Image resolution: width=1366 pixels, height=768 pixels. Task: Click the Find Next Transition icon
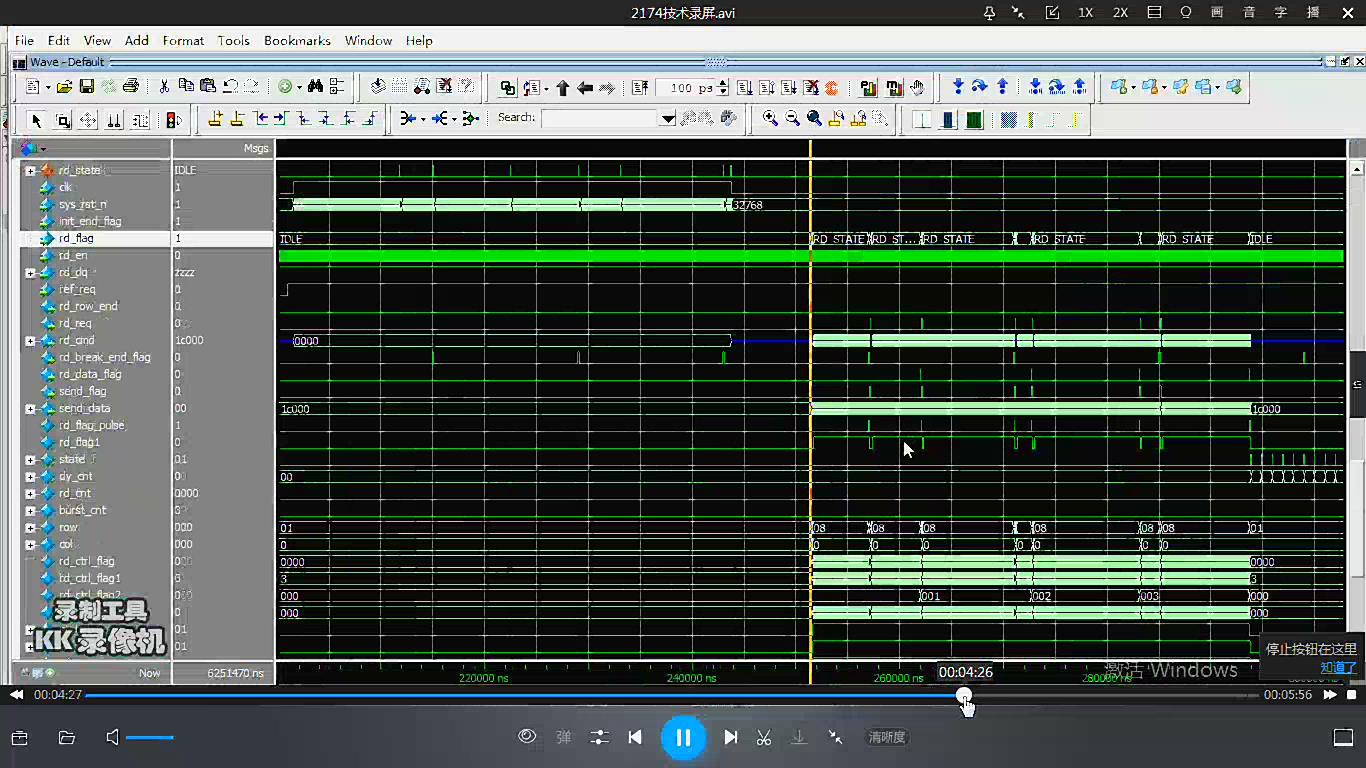tap(281, 120)
